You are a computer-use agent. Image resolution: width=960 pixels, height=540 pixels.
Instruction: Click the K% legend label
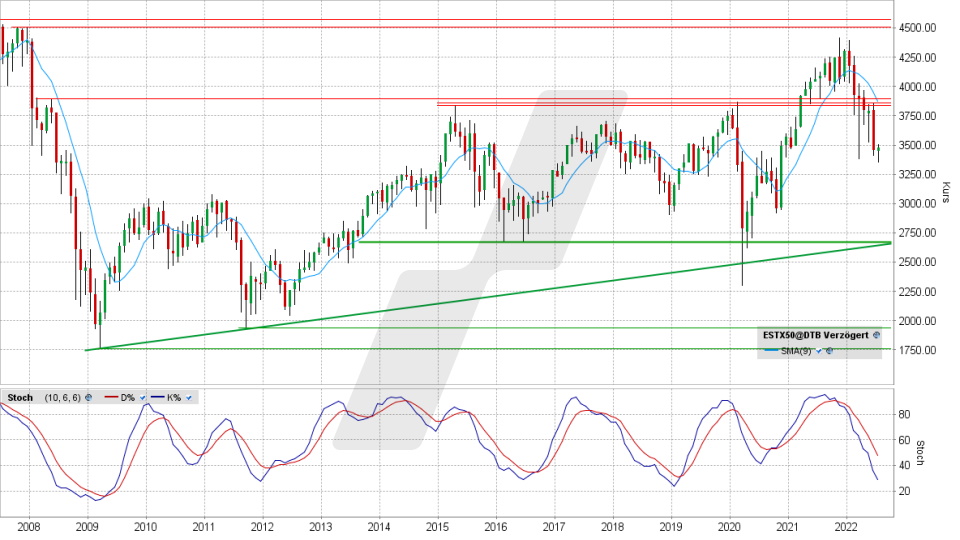coord(174,397)
